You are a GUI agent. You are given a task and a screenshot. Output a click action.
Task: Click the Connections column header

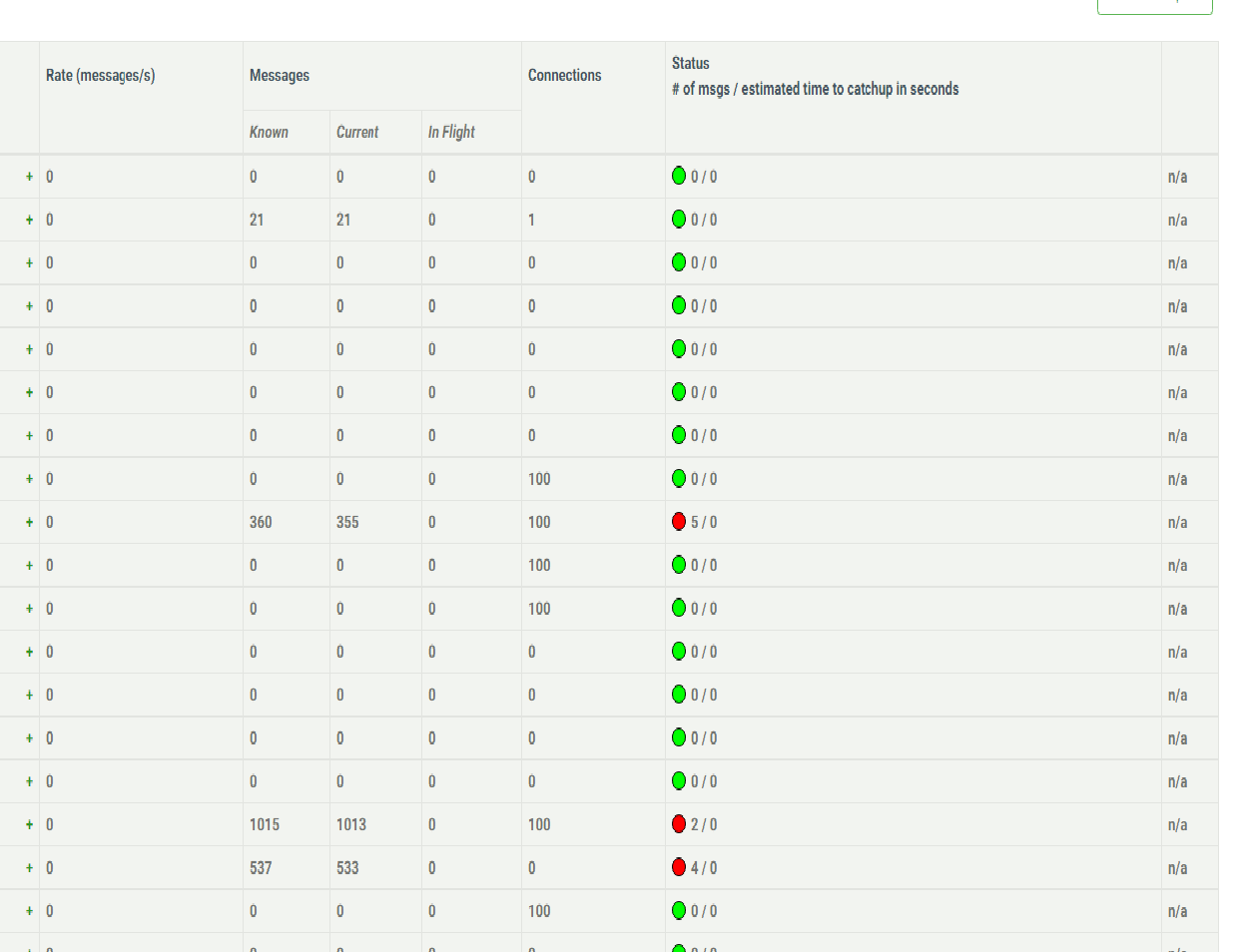coord(564,75)
